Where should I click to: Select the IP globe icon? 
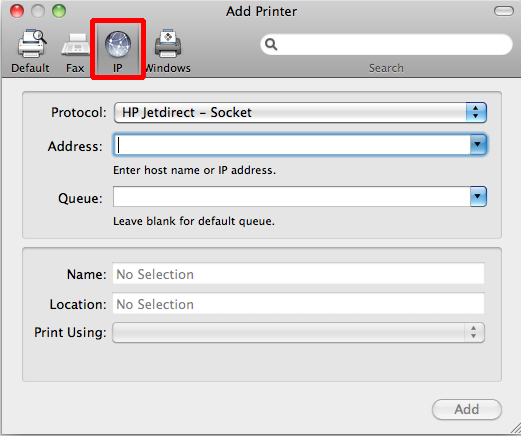click(x=118, y=44)
